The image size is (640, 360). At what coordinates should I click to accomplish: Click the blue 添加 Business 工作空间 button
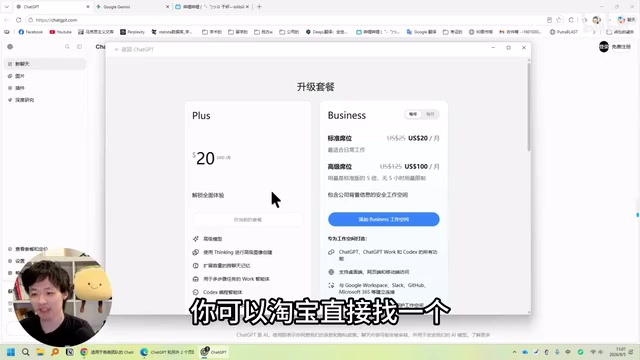pos(384,219)
